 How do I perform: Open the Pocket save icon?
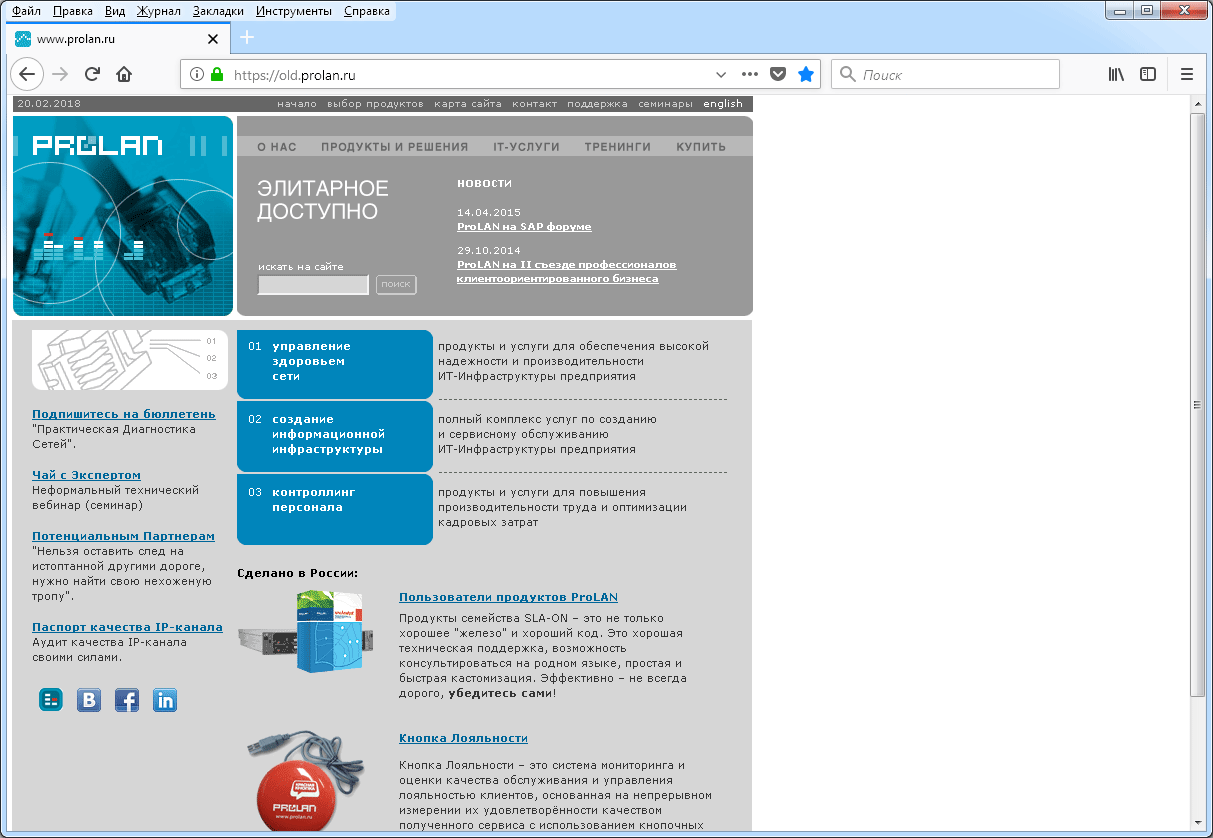coord(778,74)
